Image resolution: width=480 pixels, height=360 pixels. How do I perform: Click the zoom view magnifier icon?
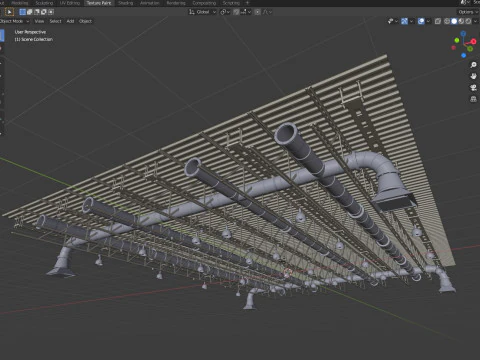pos(473,65)
